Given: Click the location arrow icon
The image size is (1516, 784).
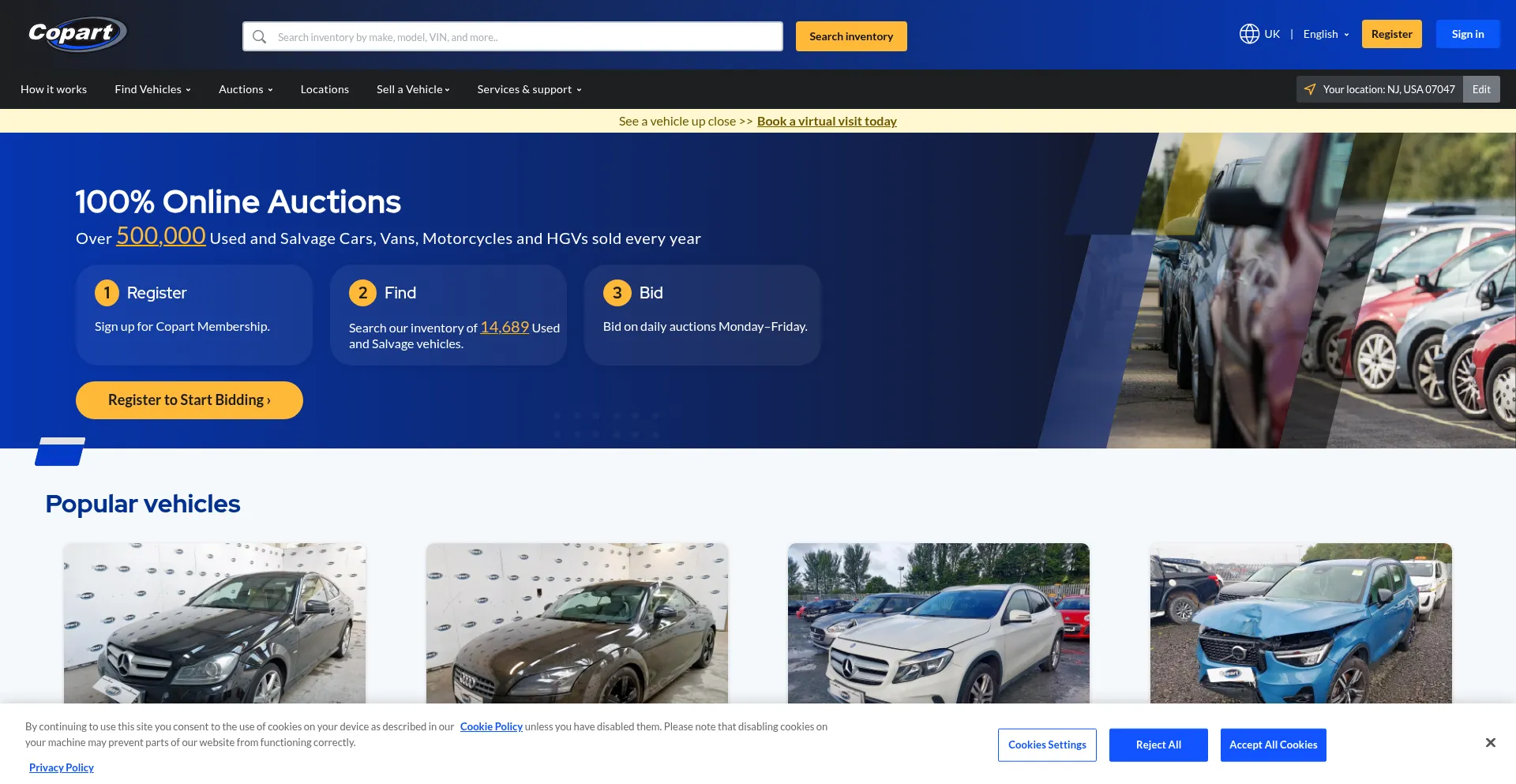Looking at the screenshot, I should click(x=1310, y=89).
